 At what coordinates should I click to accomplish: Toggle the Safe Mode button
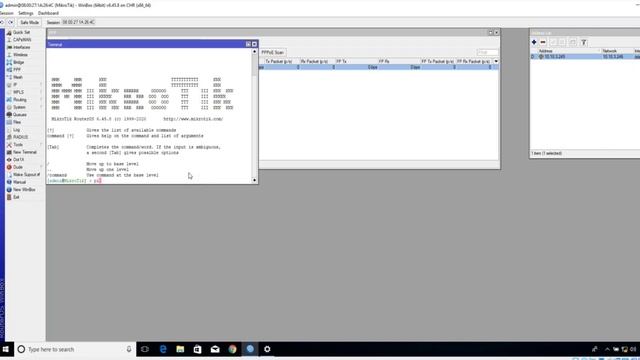[x=29, y=22]
